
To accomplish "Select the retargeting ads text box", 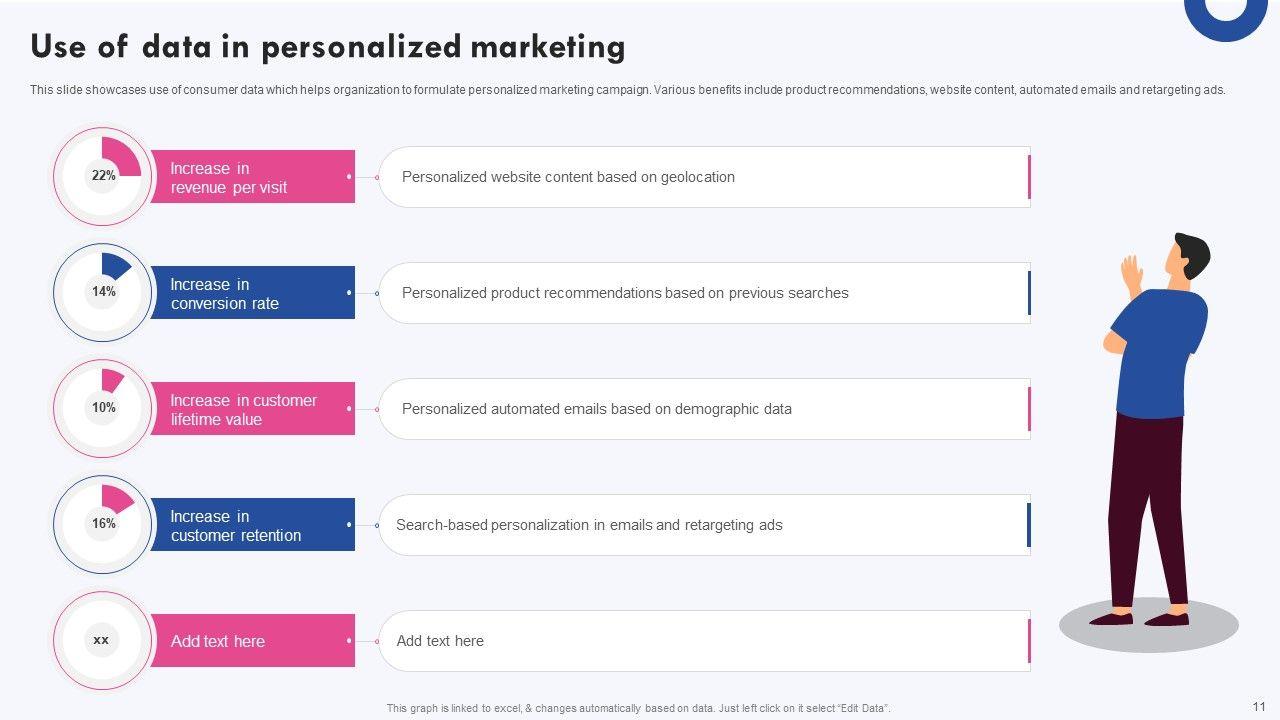I will 704,525.
